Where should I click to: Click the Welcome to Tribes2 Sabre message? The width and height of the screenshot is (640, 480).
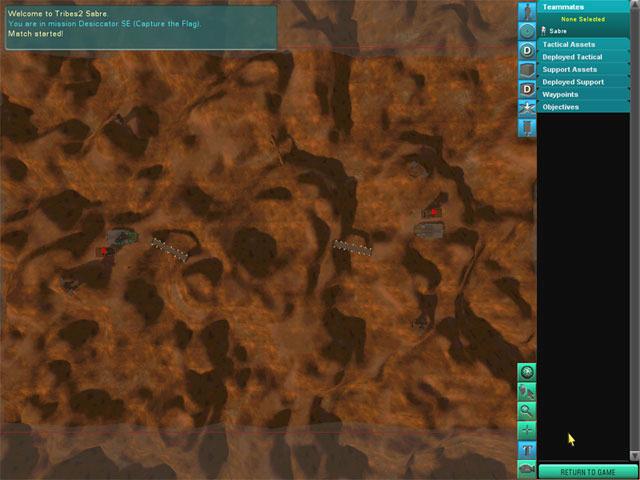[x=58, y=13]
